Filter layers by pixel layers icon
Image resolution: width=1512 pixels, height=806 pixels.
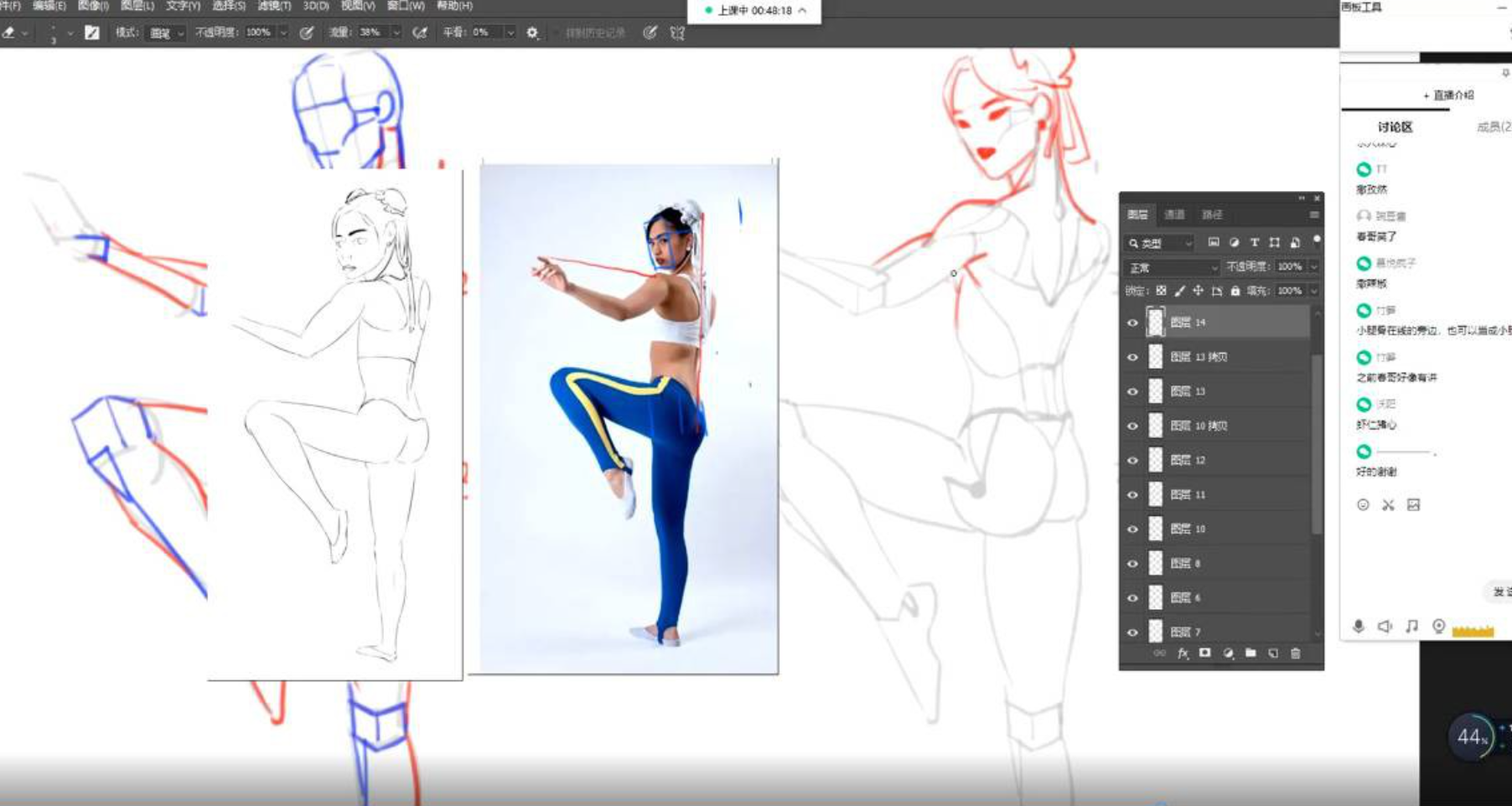click(x=1213, y=242)
